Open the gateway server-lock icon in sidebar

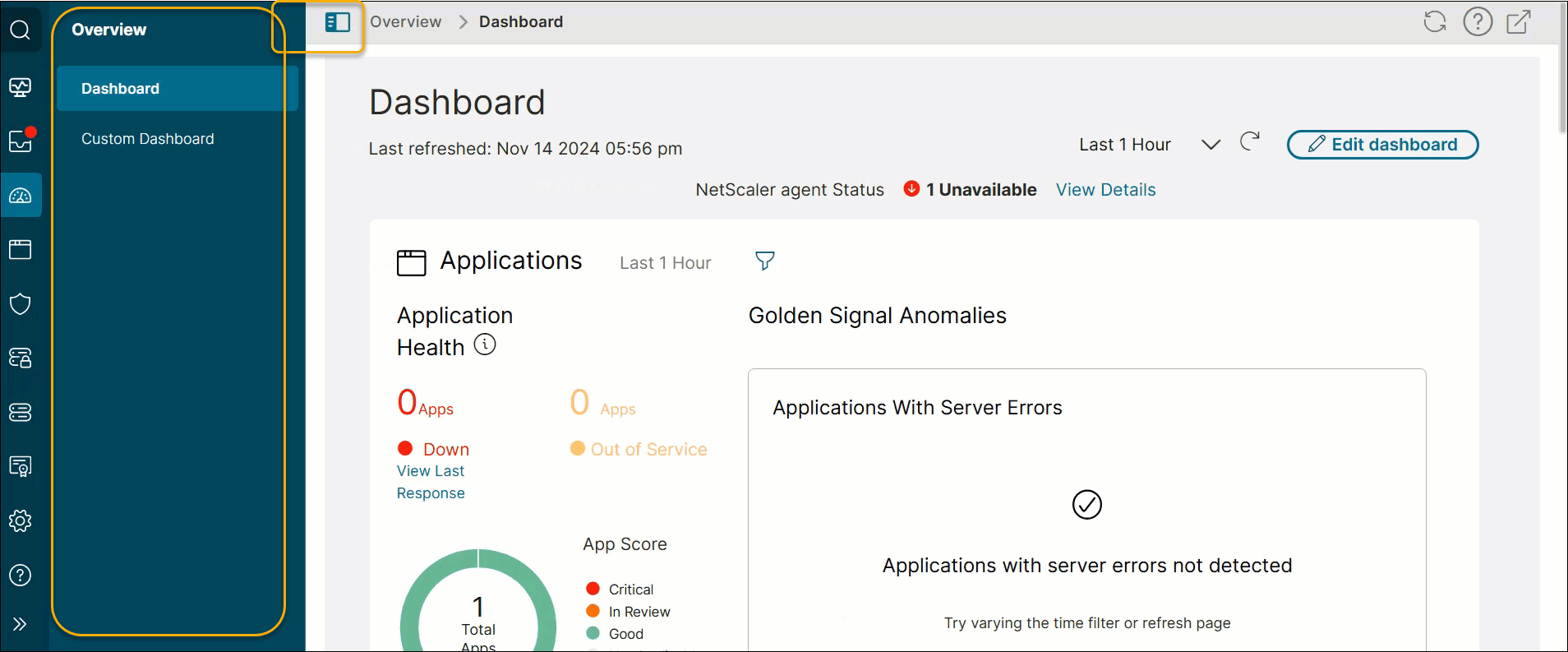21,358
